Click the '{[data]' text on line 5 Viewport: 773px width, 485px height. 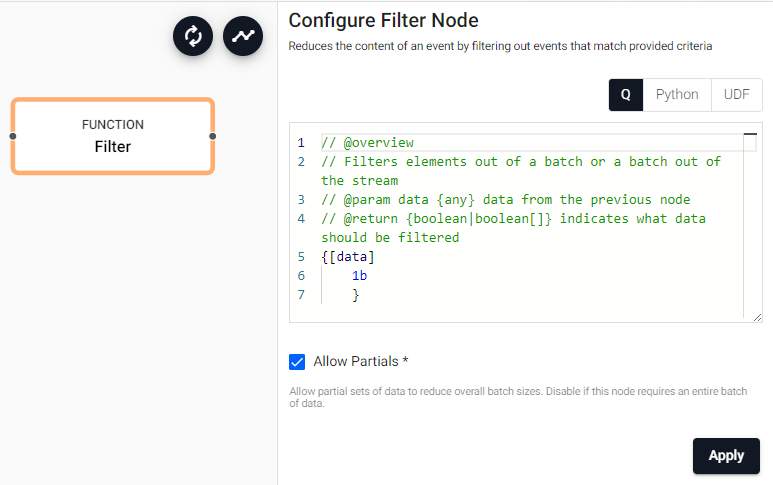[348, 257]
